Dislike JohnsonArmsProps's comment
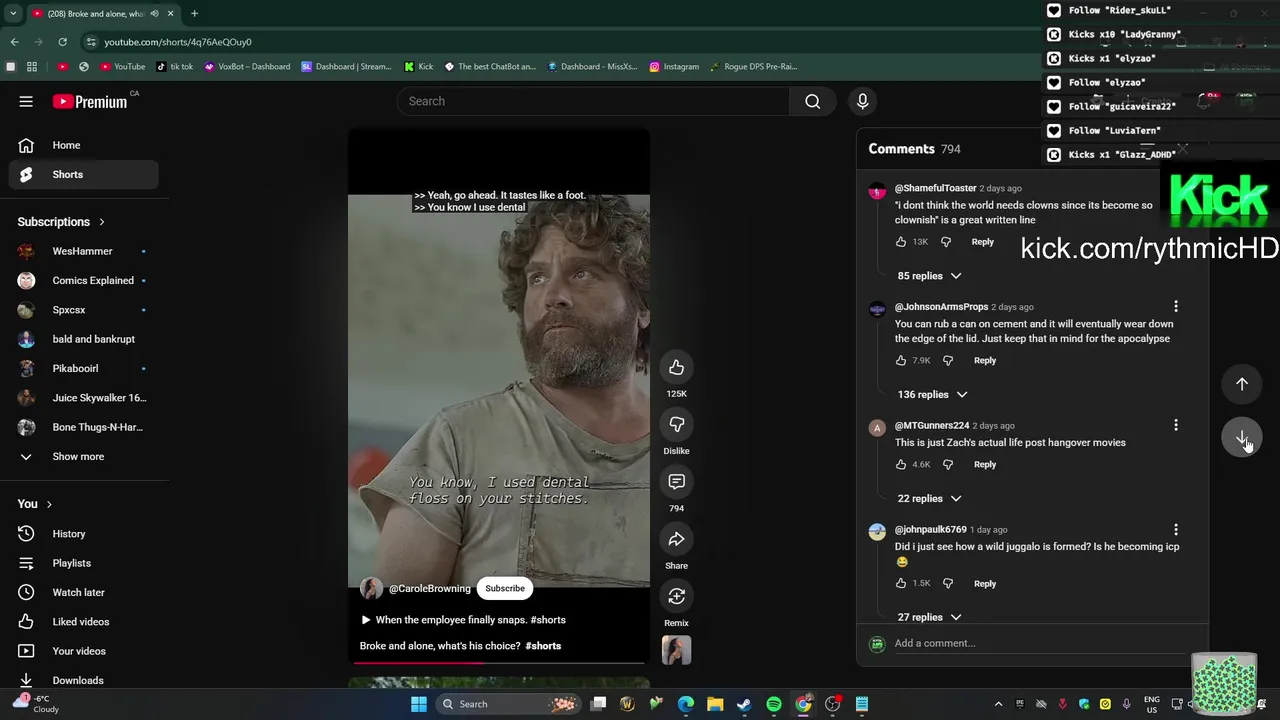The height and width of the screenshot is (720, 1280). pyautogui.click(x=948, y=361)
